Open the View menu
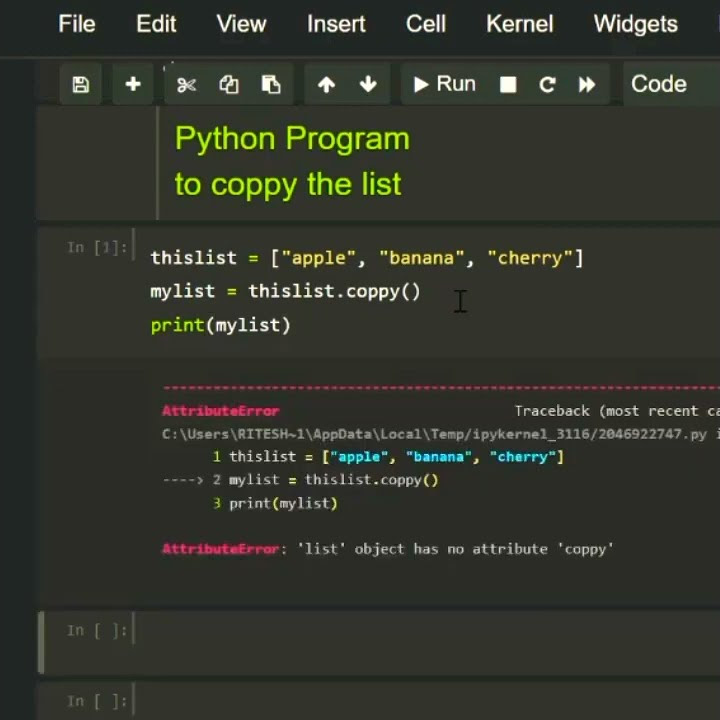720x720 pixels. 241,24
